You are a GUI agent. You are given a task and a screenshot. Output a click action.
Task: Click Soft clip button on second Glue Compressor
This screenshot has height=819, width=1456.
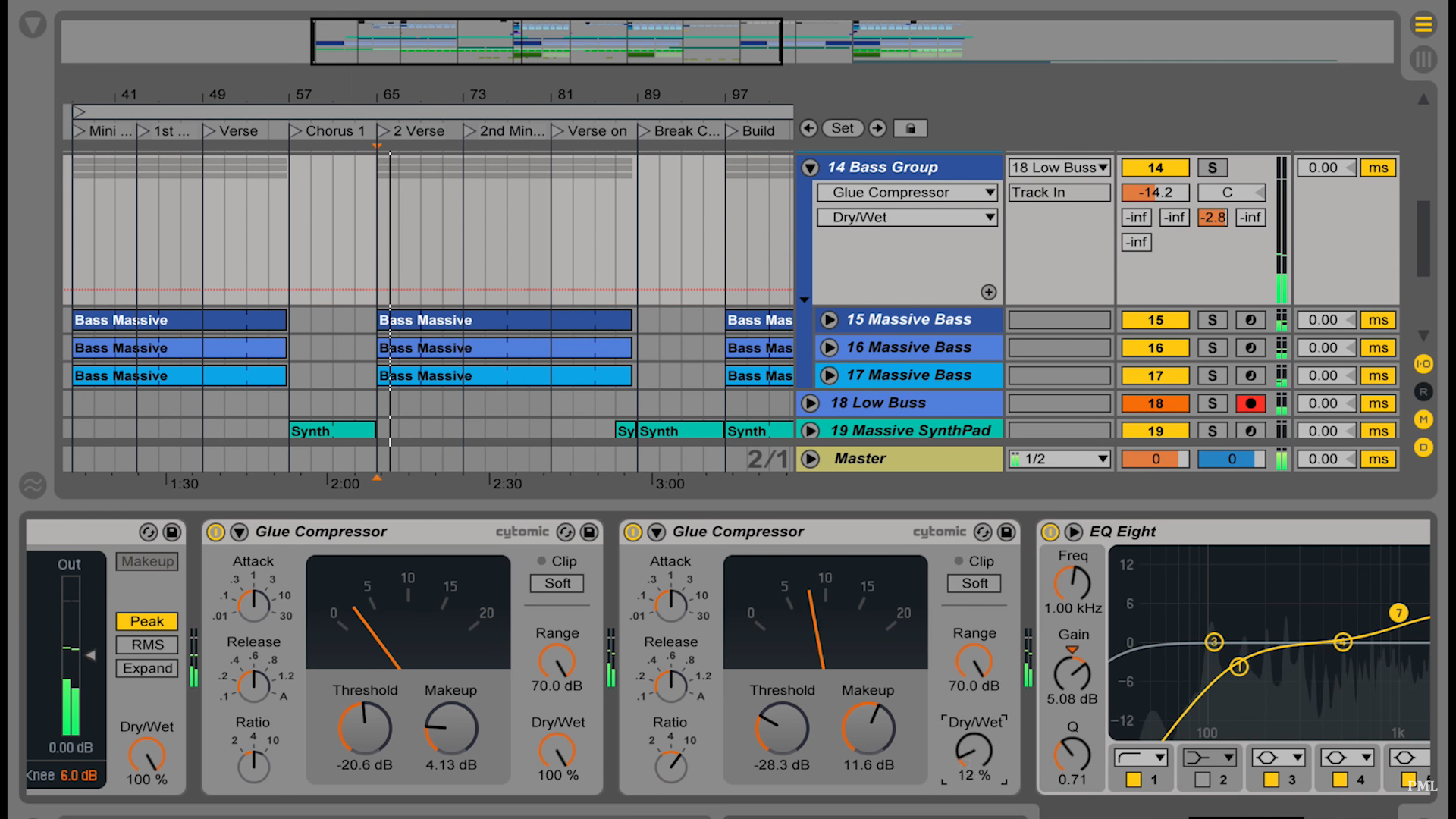tap(974, 583)
